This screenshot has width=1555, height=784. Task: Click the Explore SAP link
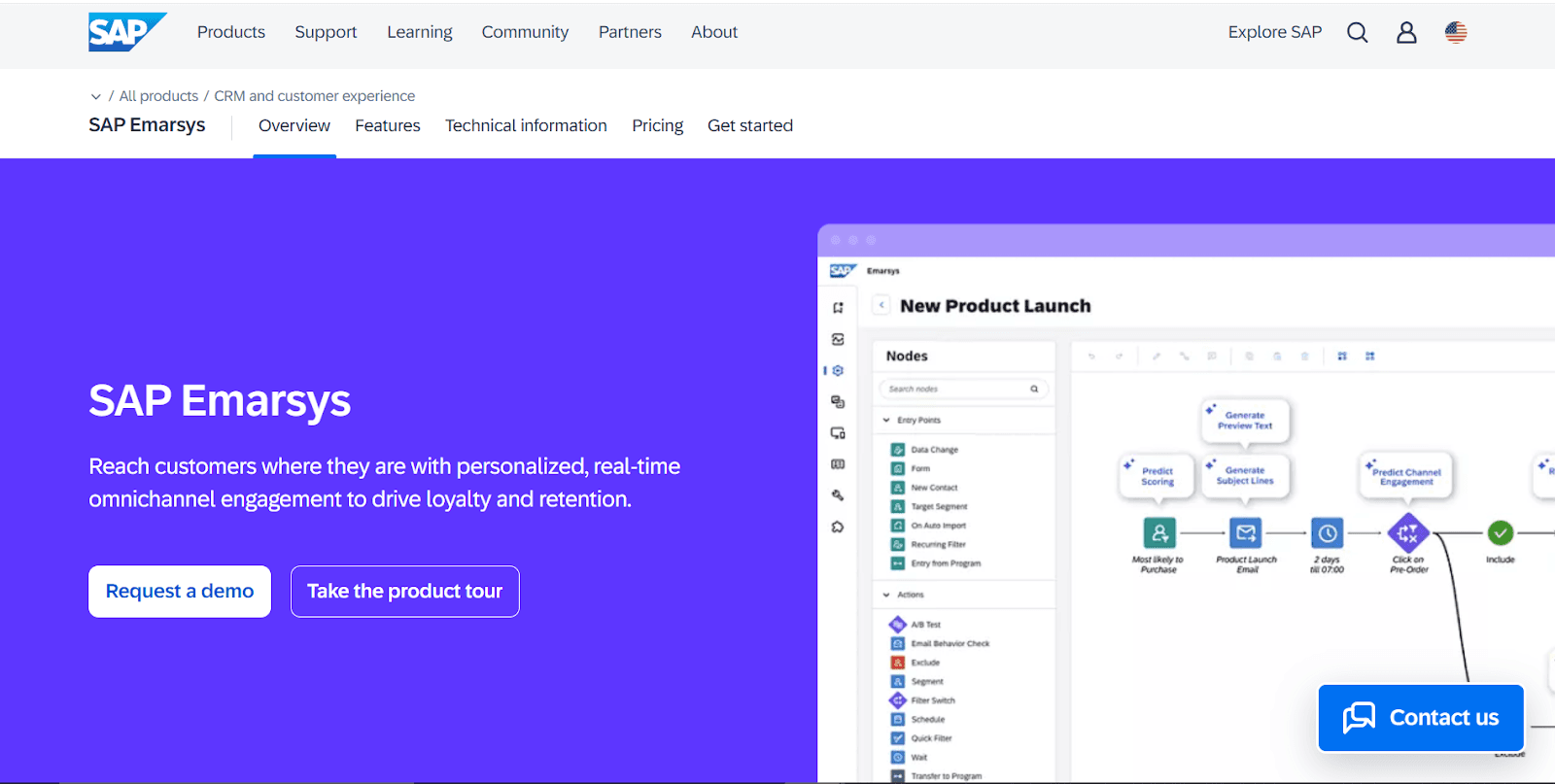point(1275,32)
